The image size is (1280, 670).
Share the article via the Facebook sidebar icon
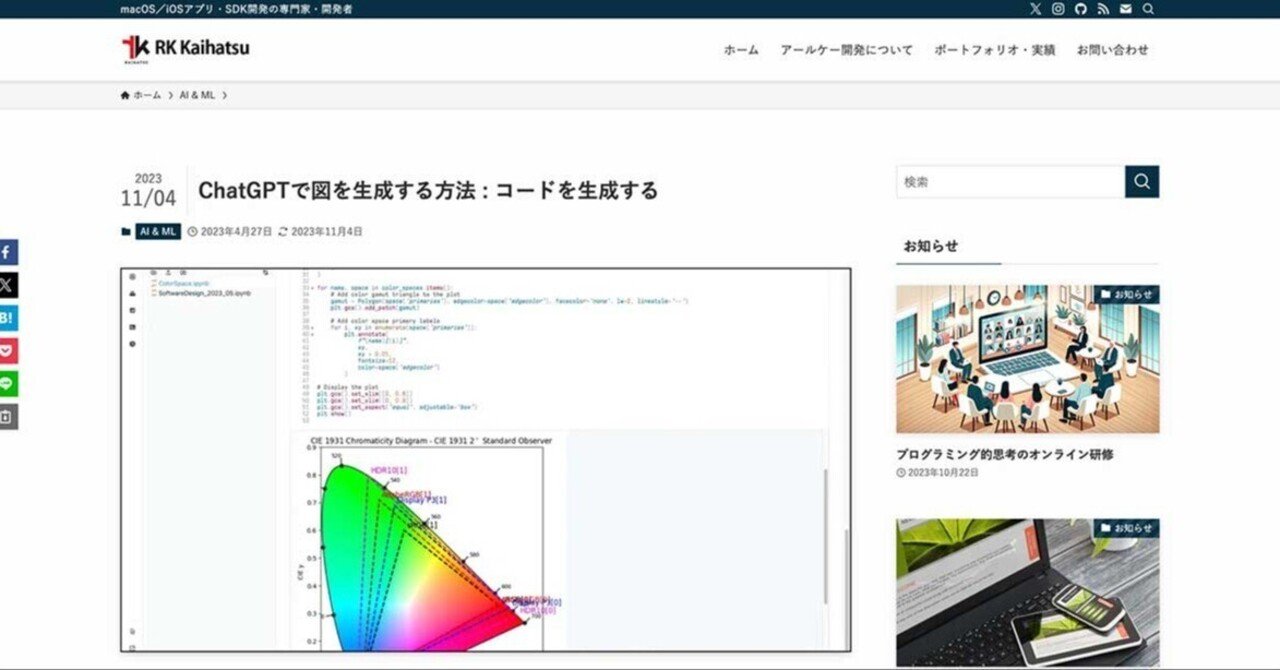(x=8, y=252)
